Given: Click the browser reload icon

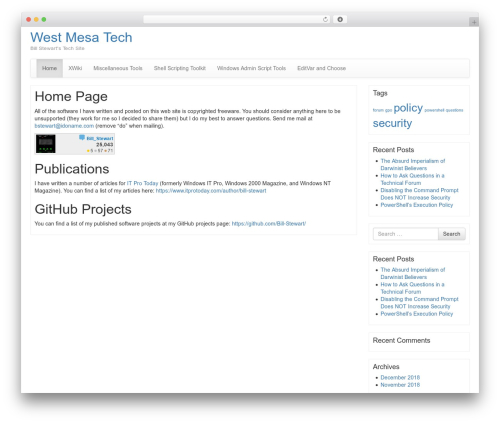Looking at the screenshot, I should 325,19.
